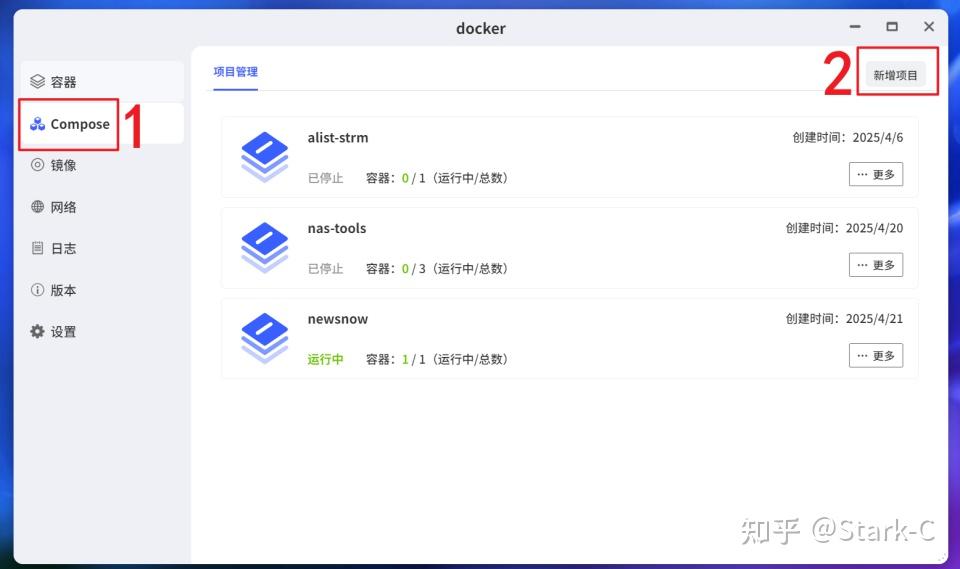
Task: Click container count 0 / 3 for nas-tools
Action: coord(413,268)
